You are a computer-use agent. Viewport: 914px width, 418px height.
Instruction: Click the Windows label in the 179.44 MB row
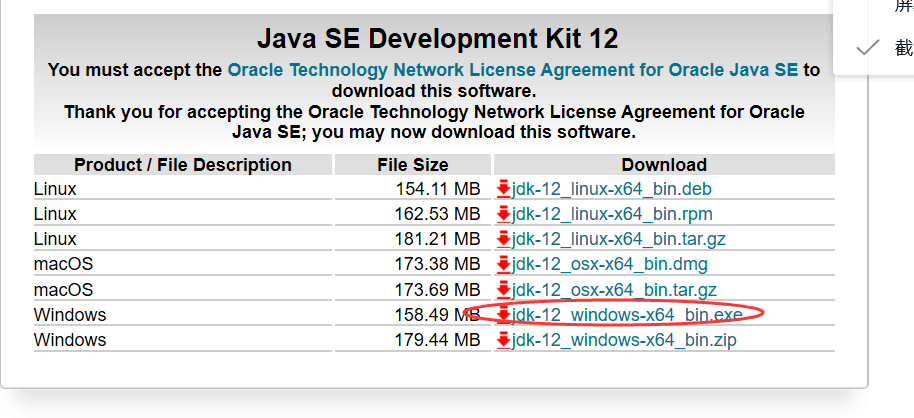click(70, 340)
